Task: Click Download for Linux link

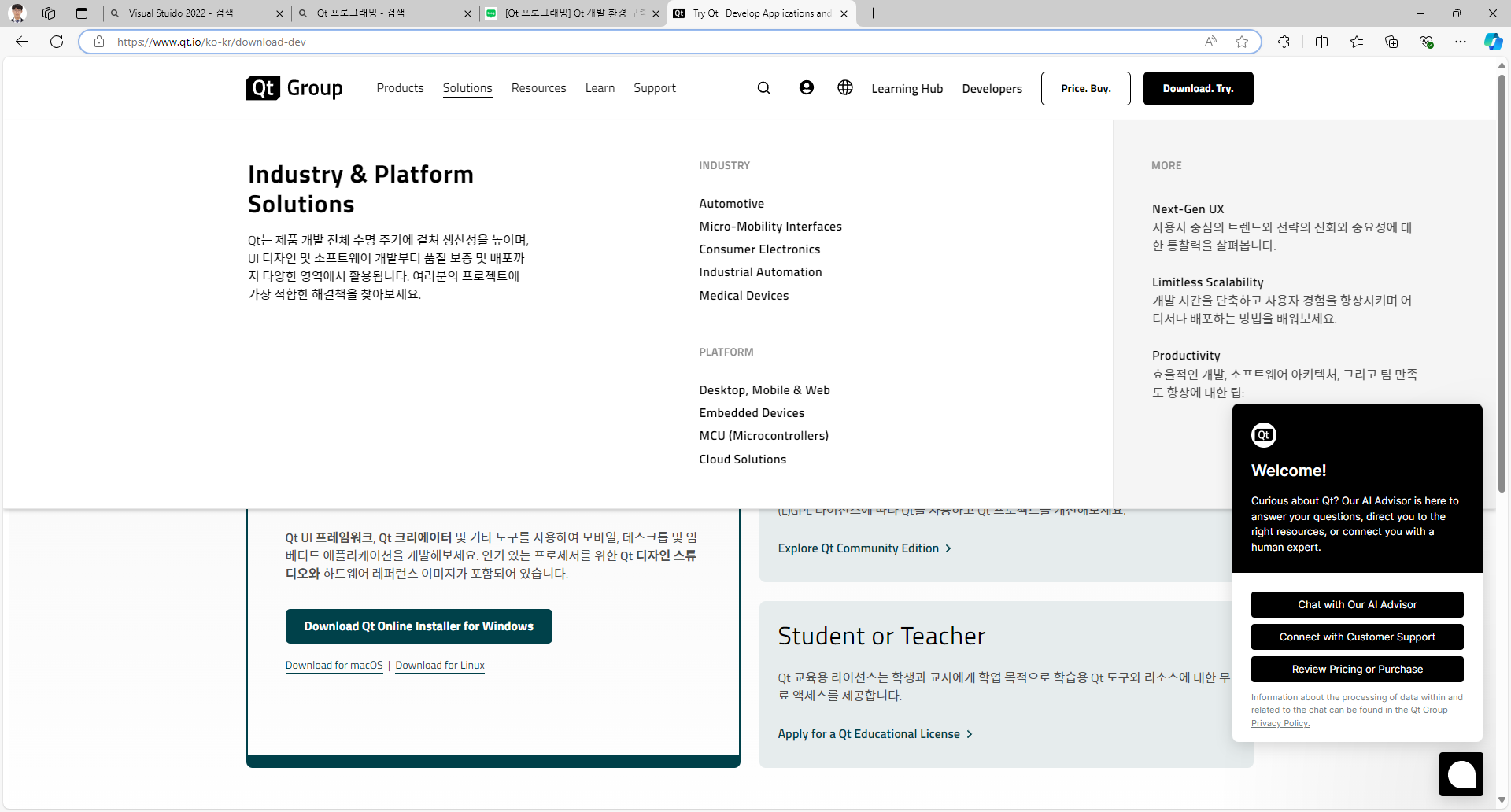Action: pos(440,666)
